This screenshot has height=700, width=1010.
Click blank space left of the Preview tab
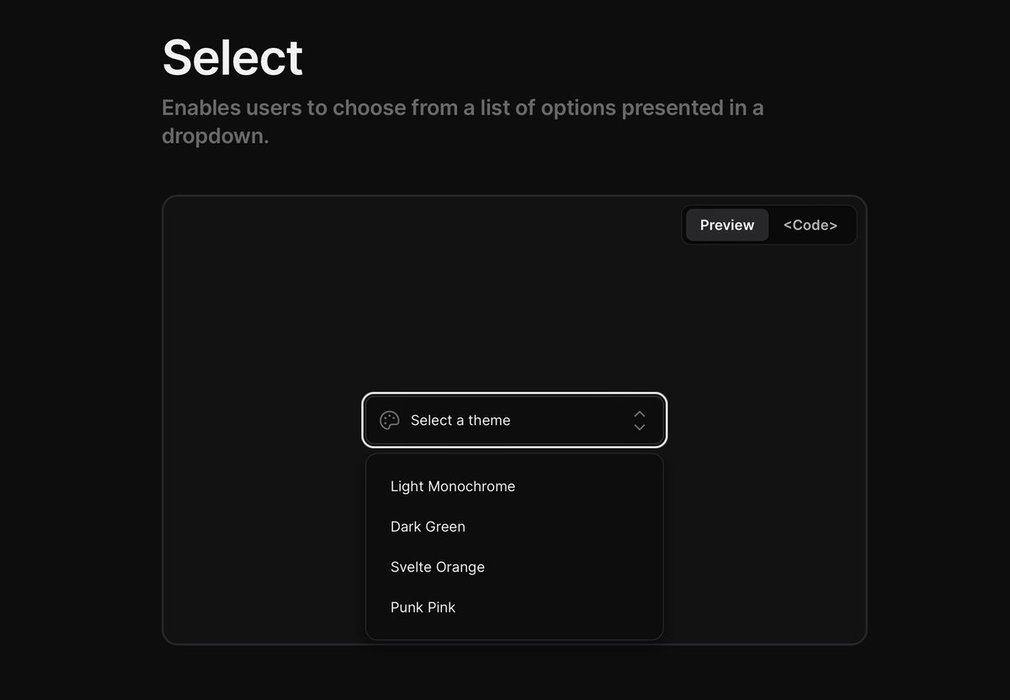click(x=500, y=225)
